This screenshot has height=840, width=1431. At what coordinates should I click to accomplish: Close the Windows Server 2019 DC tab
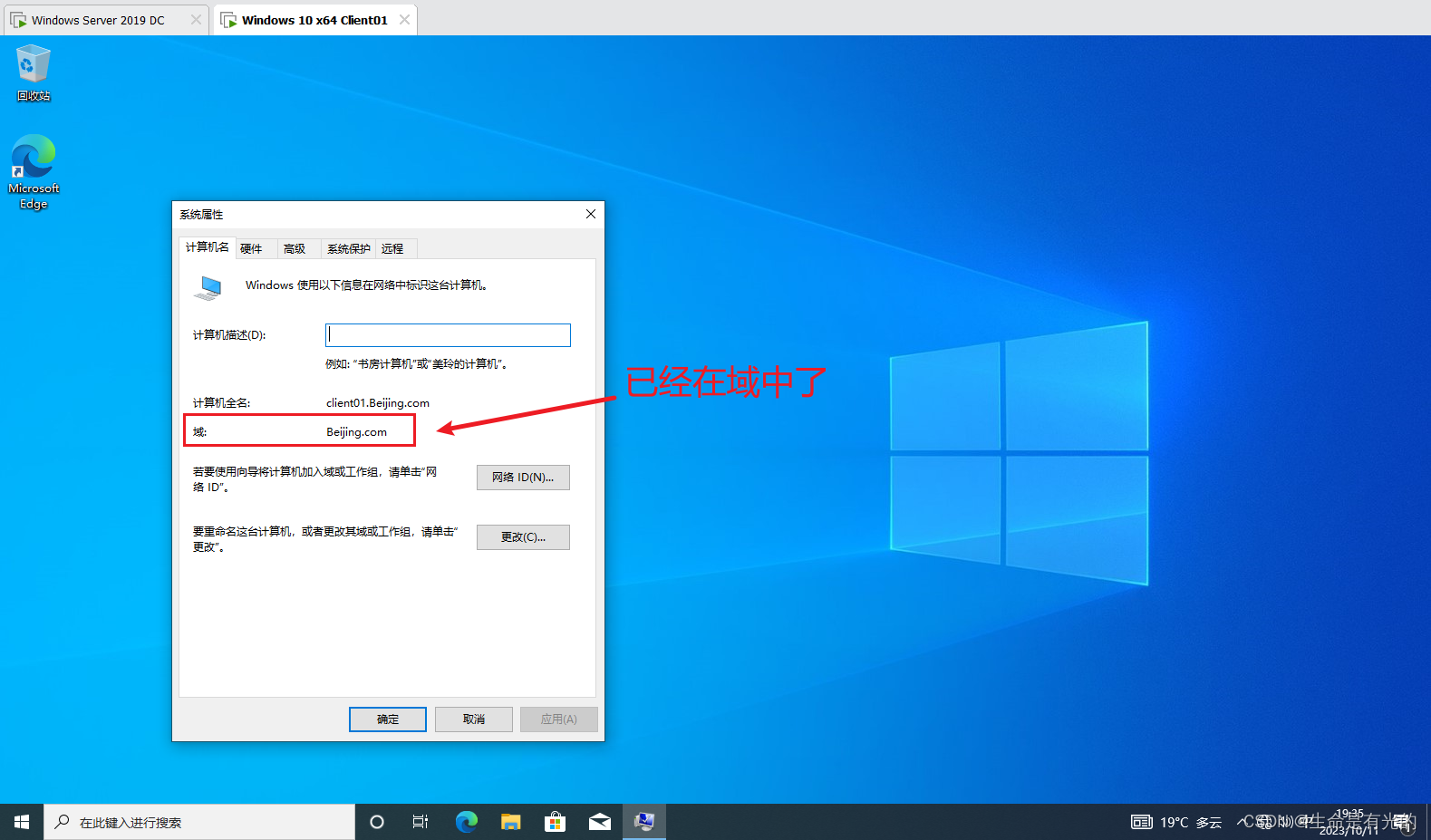[x=196, y=20]
